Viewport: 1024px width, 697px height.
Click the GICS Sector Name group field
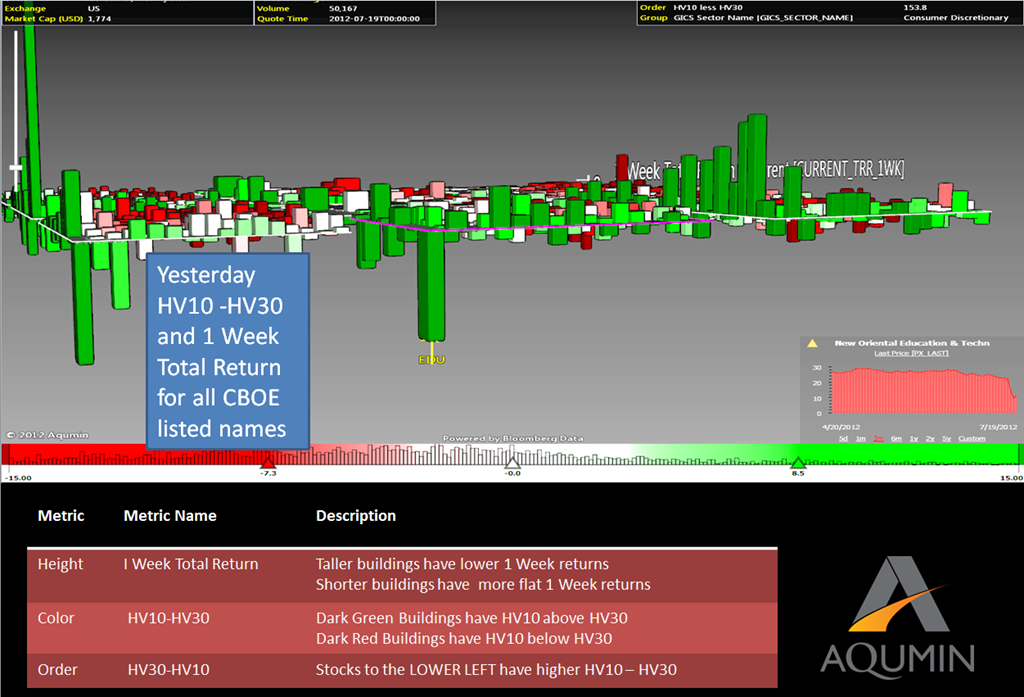[x=746, y=18]
